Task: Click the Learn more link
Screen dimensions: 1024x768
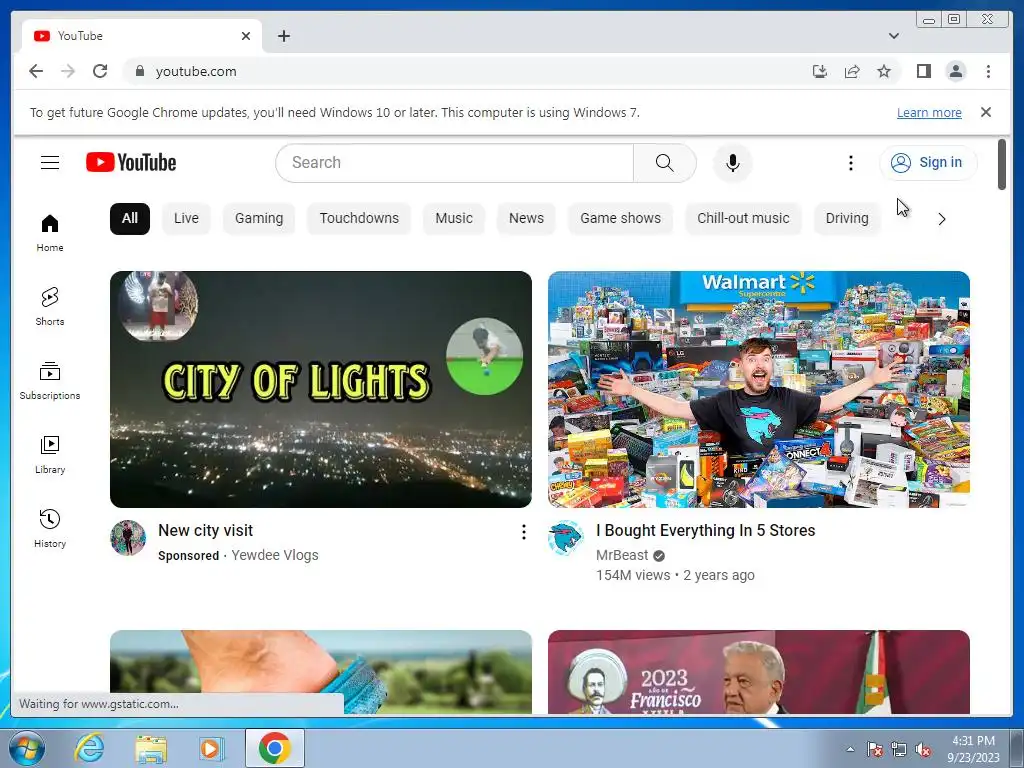Action: pos(929,112)
